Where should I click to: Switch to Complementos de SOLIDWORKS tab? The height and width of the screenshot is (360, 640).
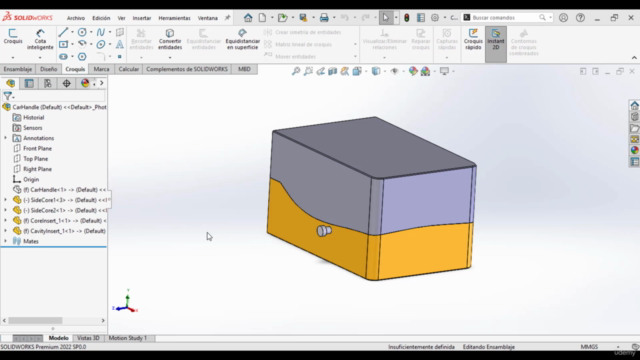[x=187, y=69]
